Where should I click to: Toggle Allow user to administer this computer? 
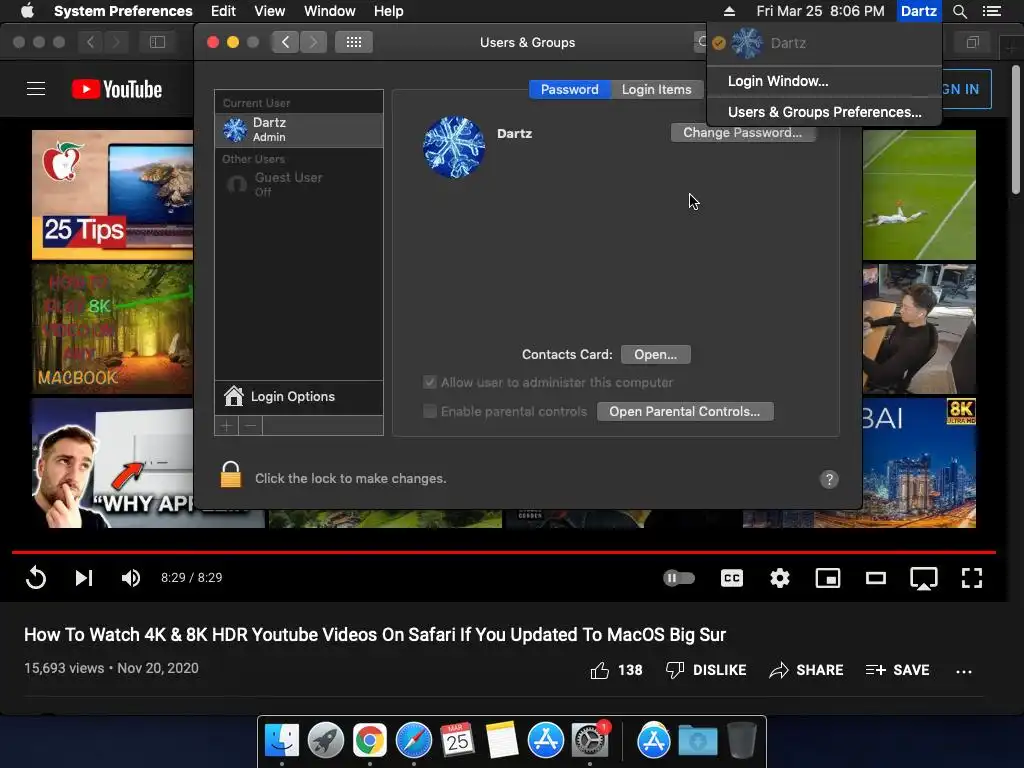(430, 382)
